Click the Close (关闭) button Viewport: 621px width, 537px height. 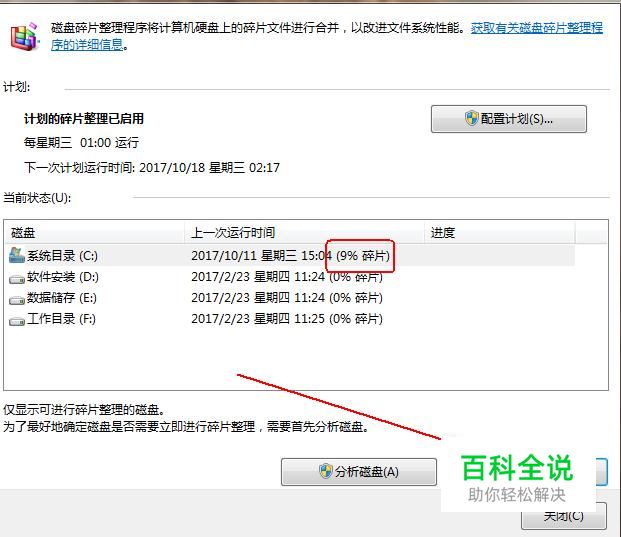click(564, 516)
